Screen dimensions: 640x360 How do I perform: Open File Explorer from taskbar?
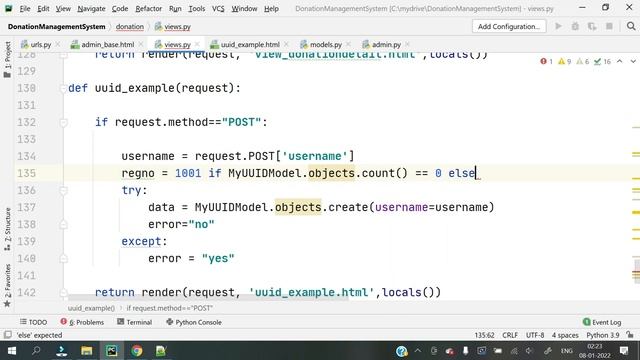pyautogui.click(x=87, y=351)
